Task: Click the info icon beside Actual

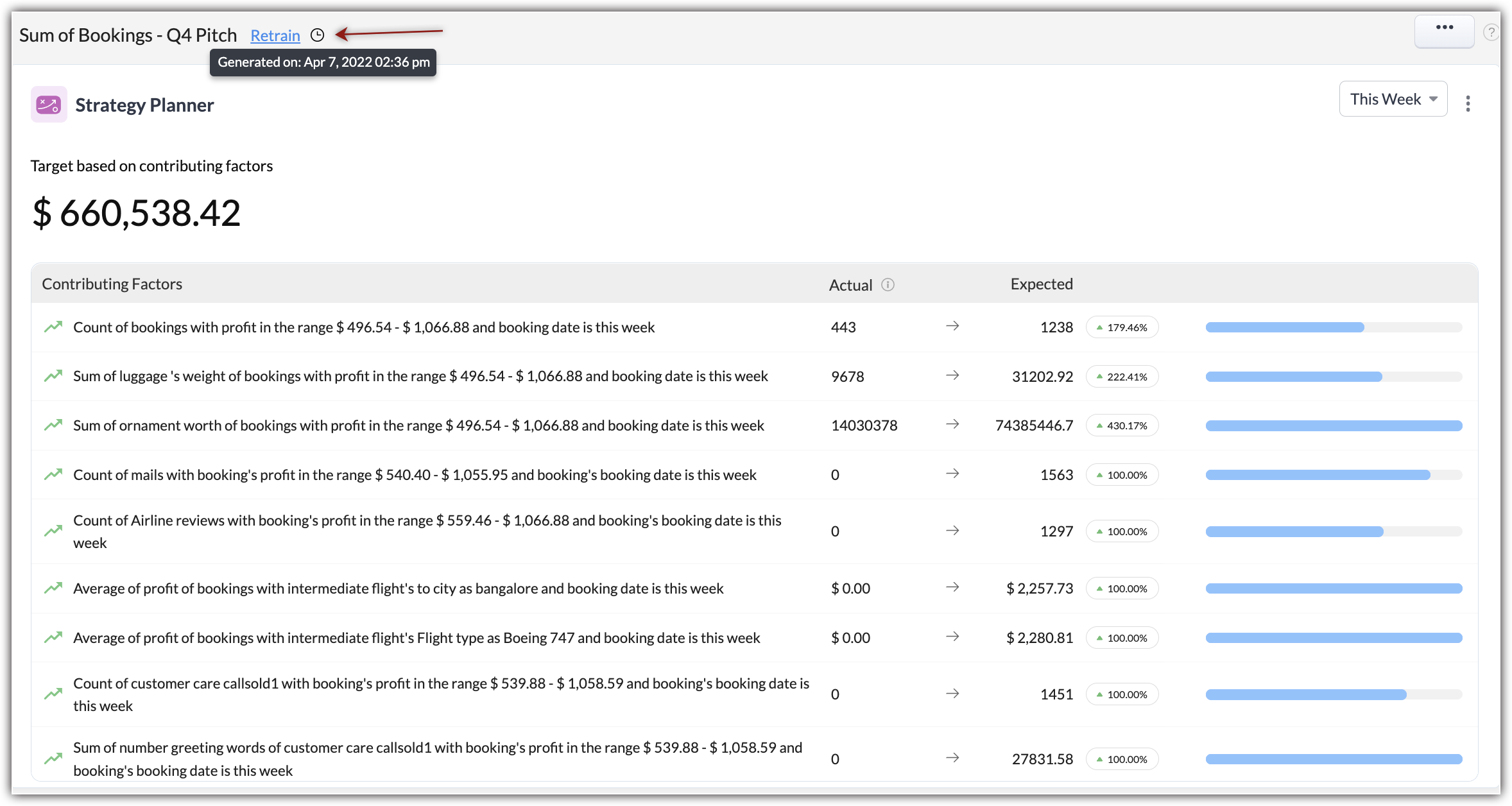Action: [x=888, y=284]
